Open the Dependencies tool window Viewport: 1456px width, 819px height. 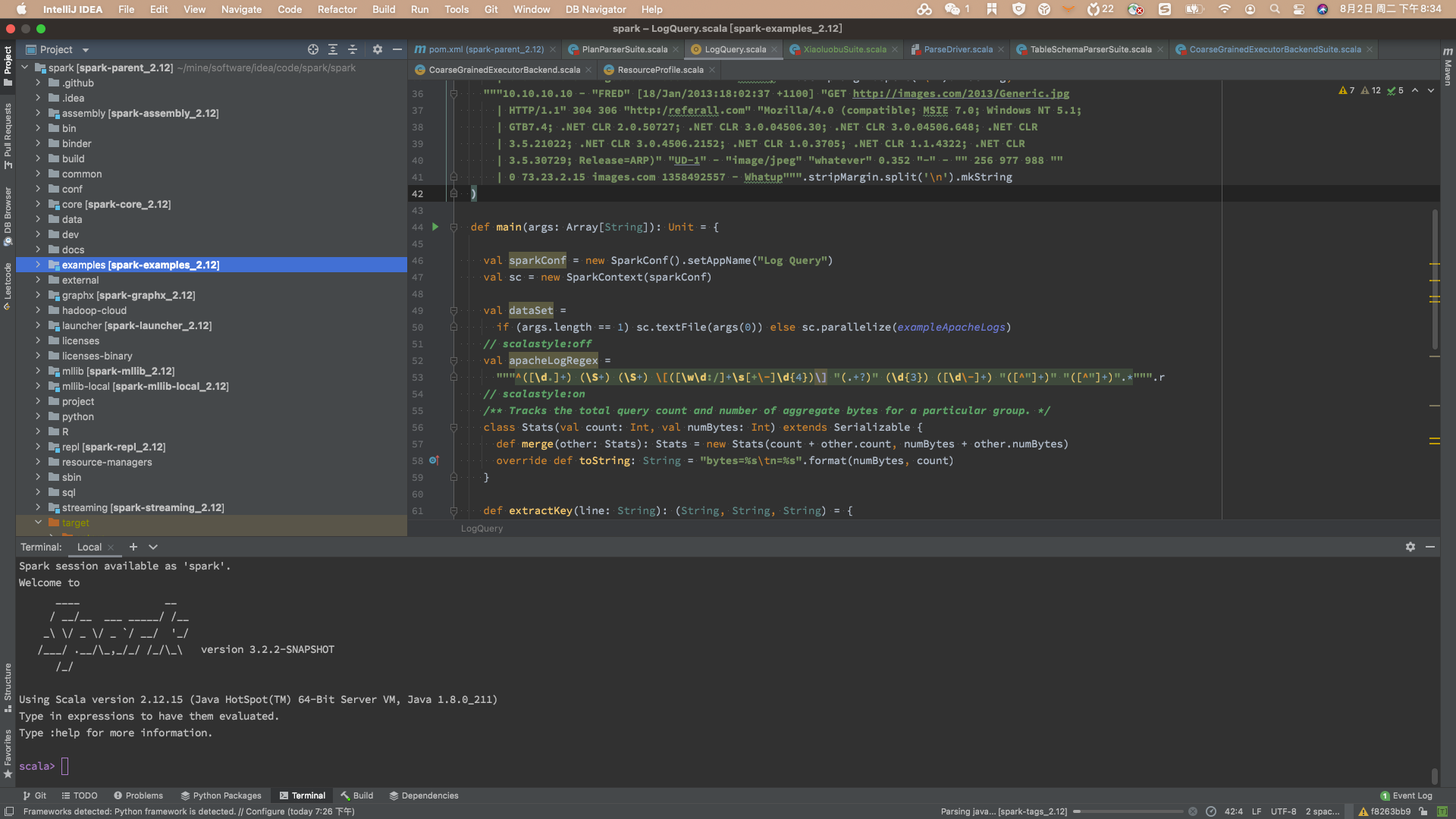click(x=424, y=795)
